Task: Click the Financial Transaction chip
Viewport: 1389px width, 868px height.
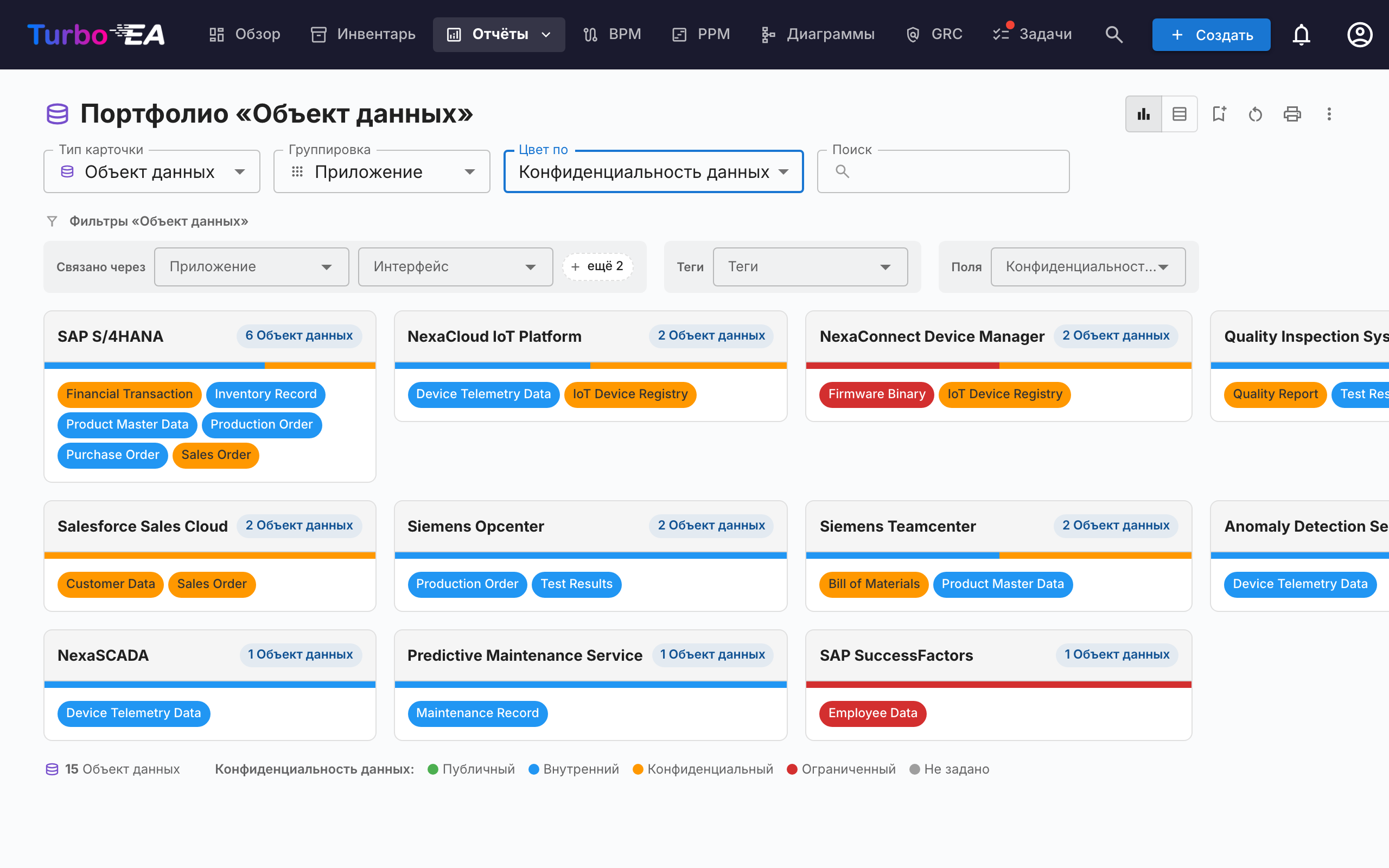Action: [x=129, y=394]
